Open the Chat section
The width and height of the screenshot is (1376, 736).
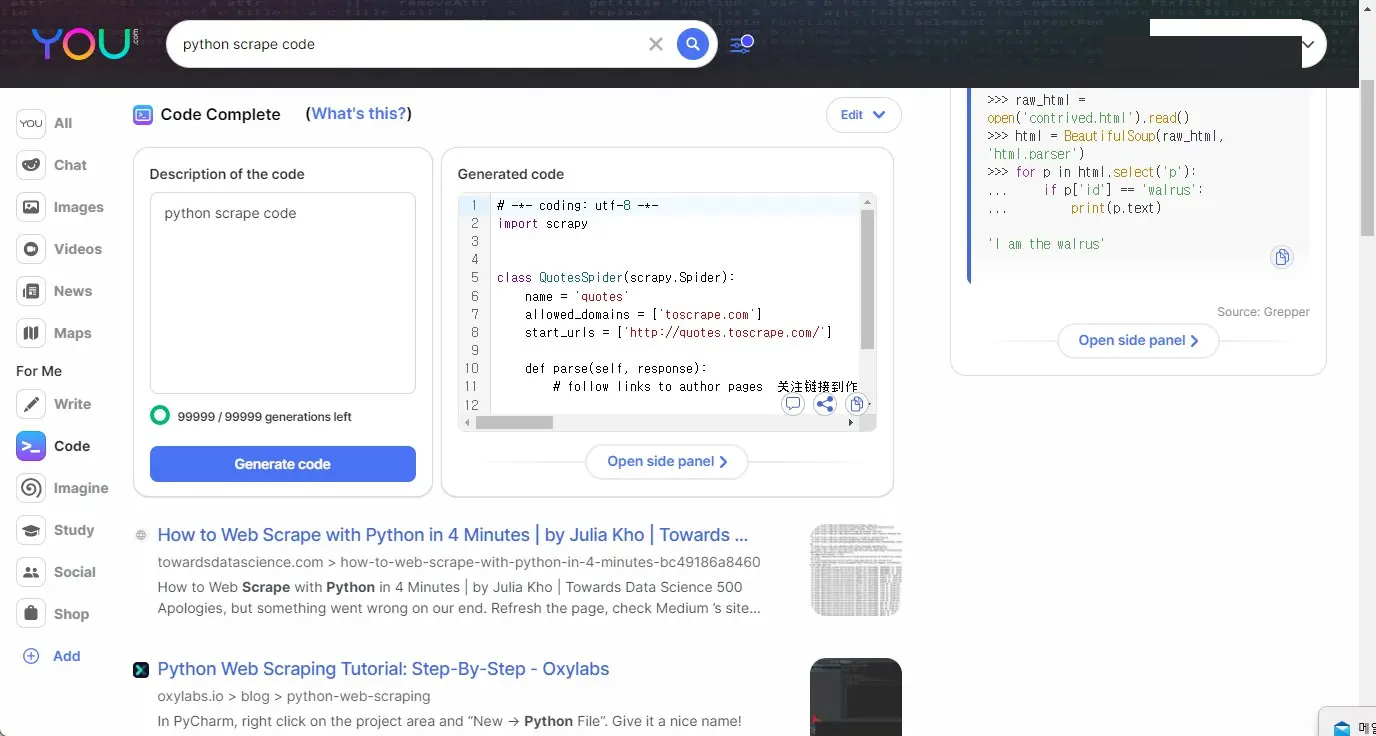(52, 165)
